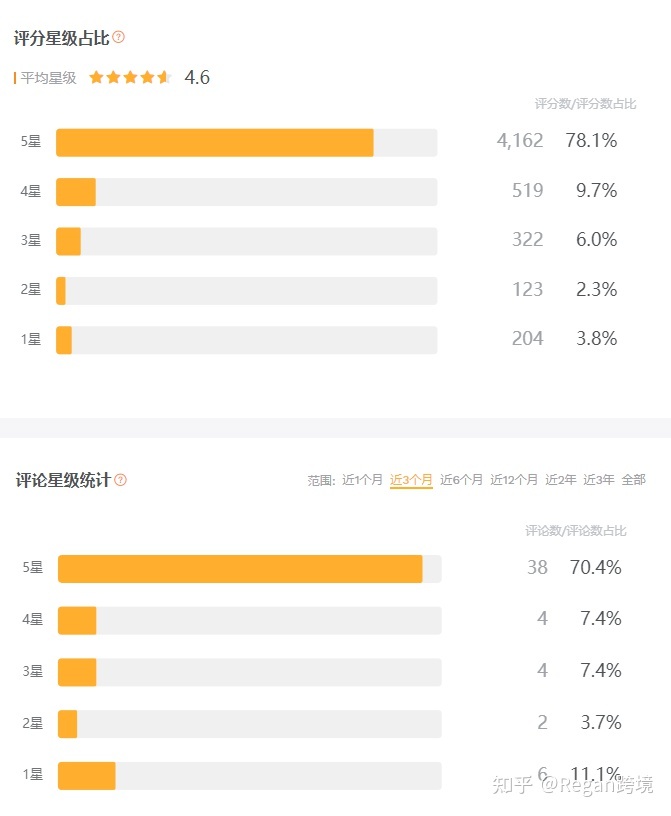Image resolution: width=671 pixels, height=816 pixels.
Task: Select the 近3个月 range tab
Action: [411, 479]
